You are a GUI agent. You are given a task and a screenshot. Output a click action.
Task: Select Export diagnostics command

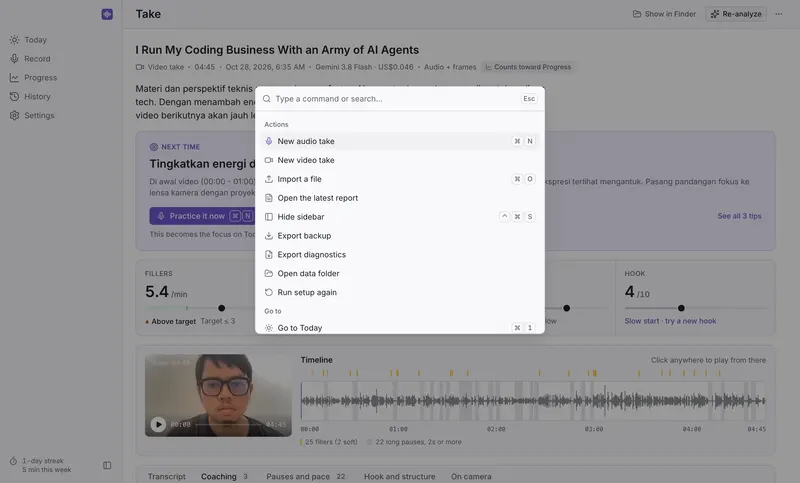(x=399, y=255)
